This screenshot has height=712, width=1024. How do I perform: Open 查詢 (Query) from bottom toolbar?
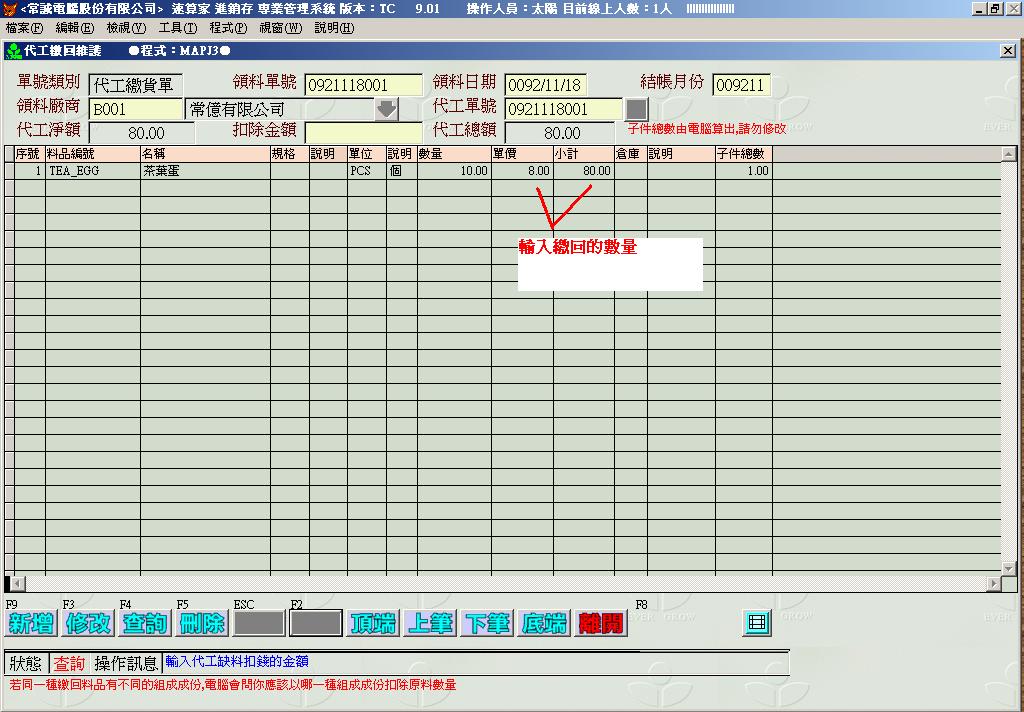[144, 623]
